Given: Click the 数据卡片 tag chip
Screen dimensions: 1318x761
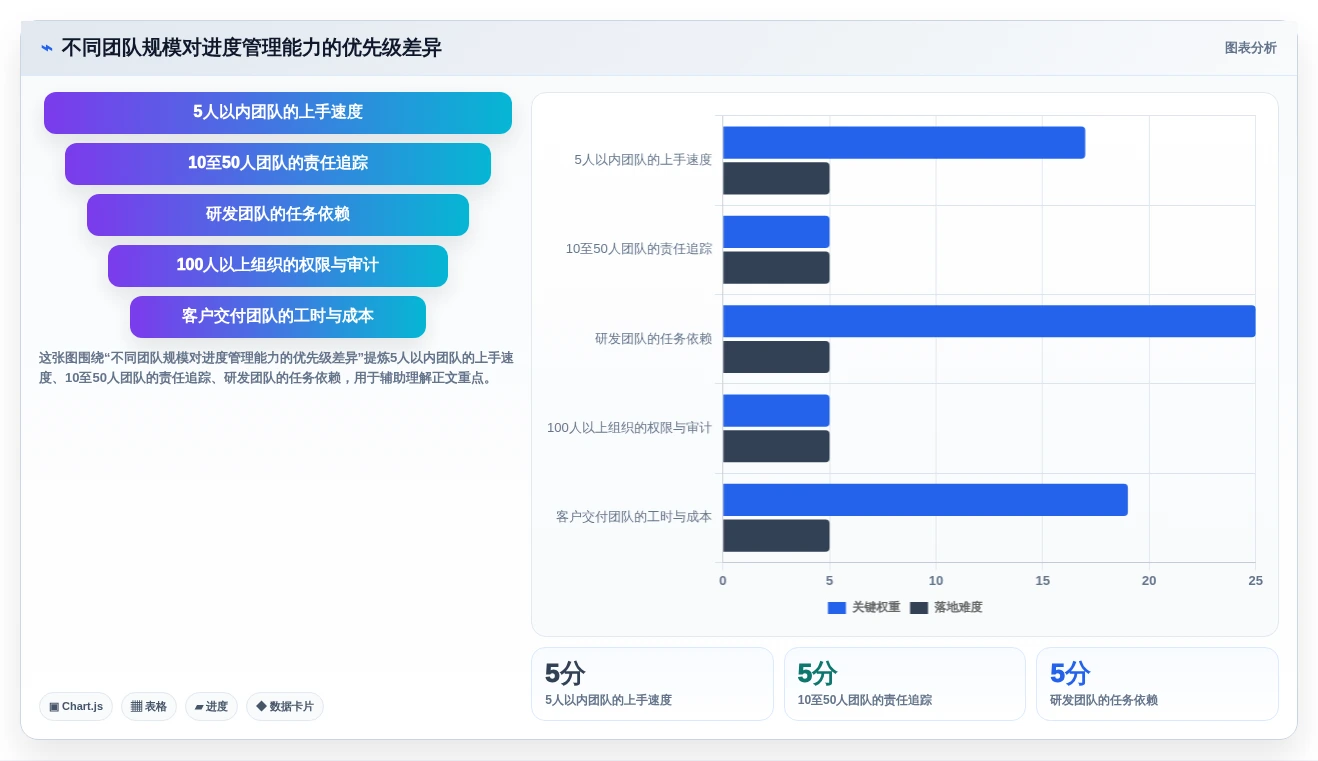Looking at the screenshot, I should (x=285, y=707).
